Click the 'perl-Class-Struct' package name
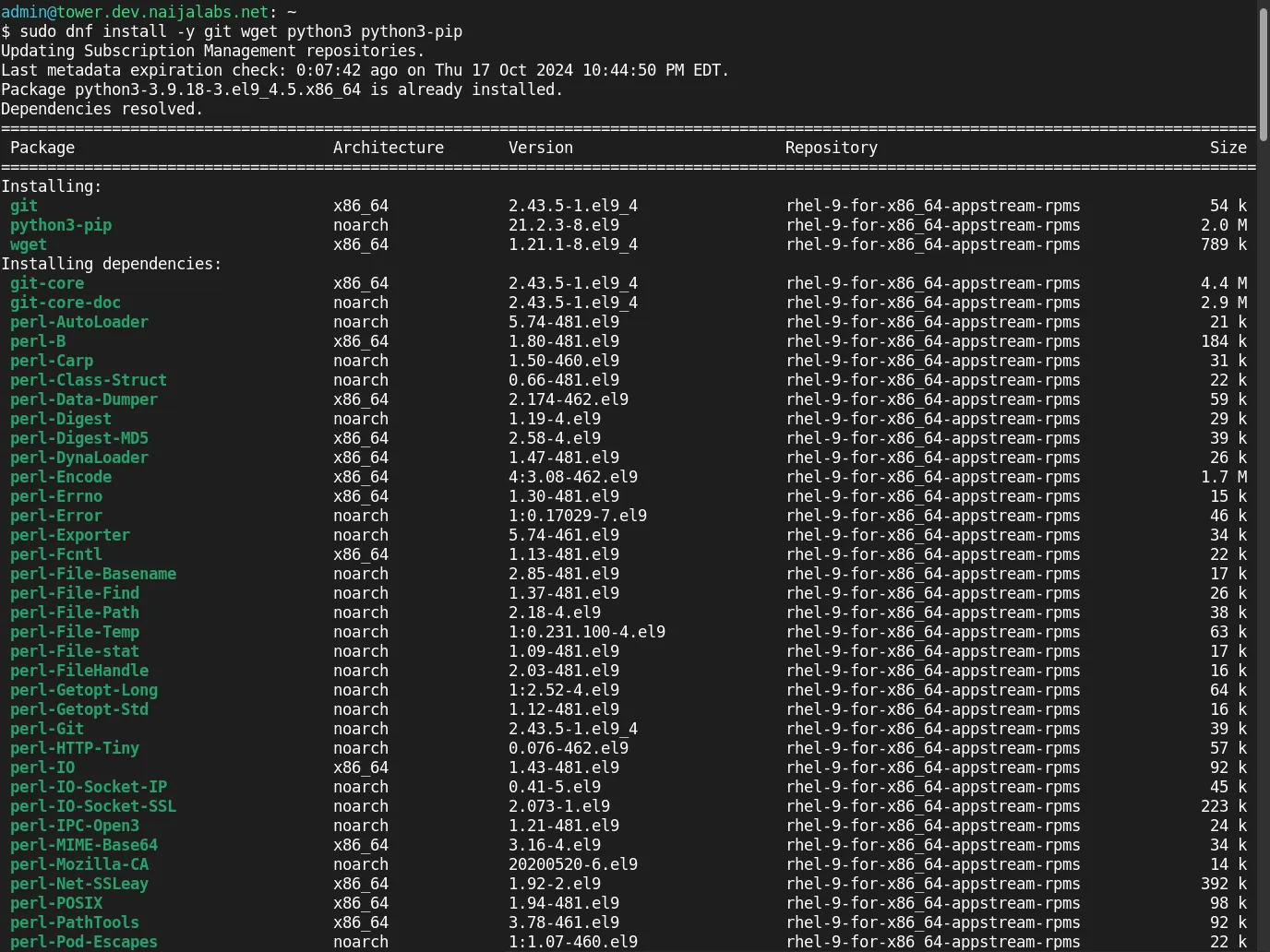The height and width of the screenshot is (952, 1270). tap(89, 380)
